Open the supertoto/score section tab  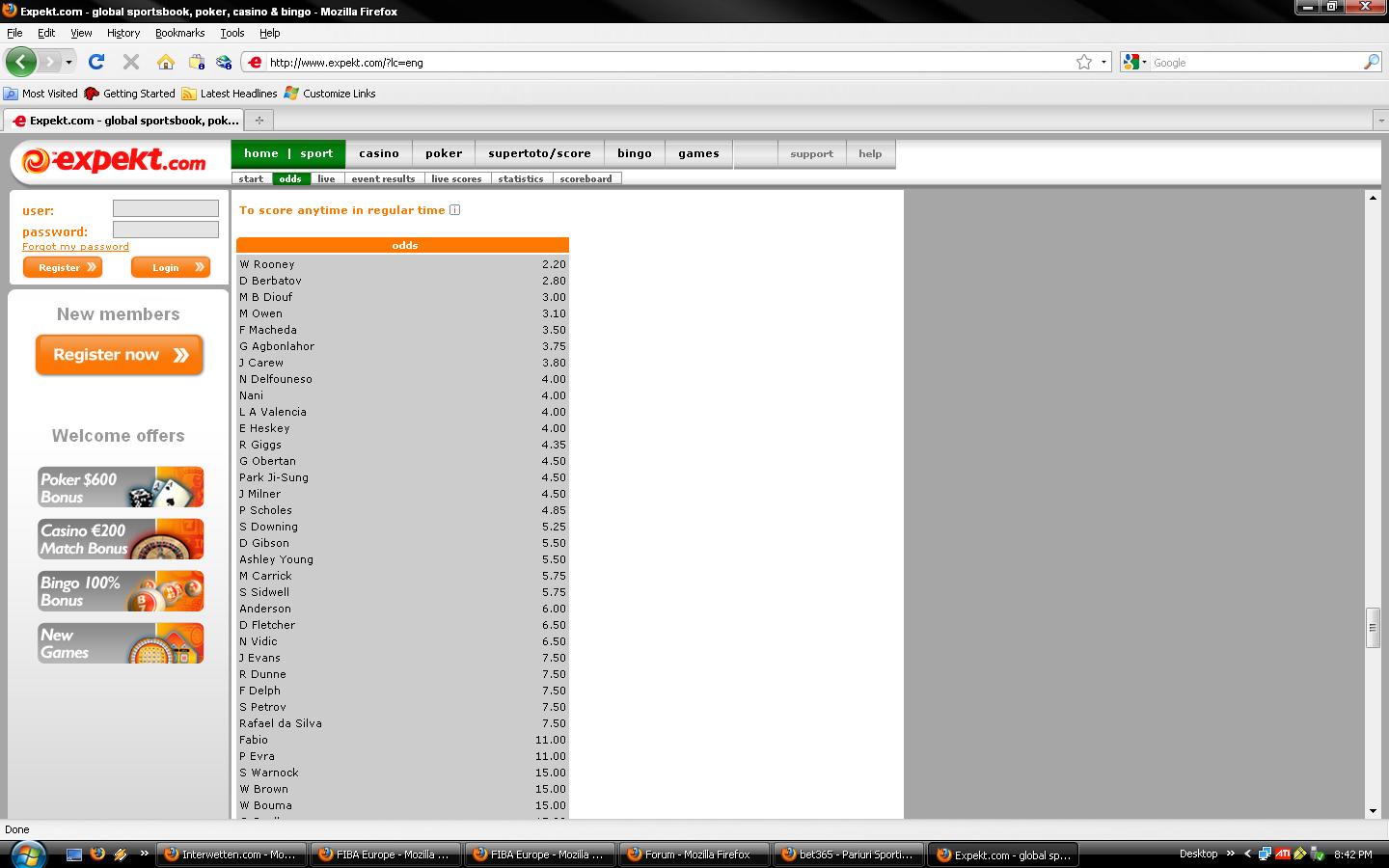pyautogui.click(x=539, y=153)
